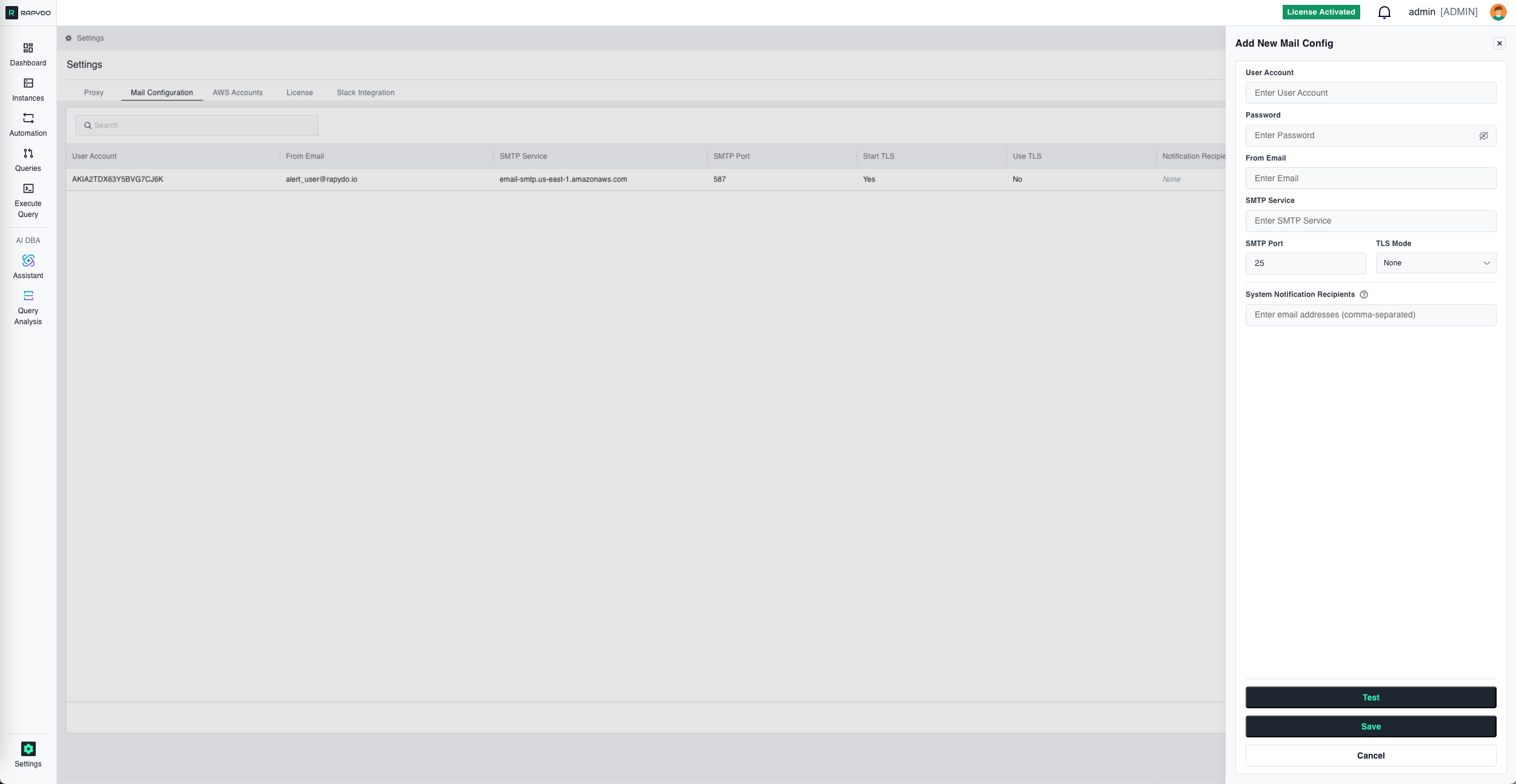Toggle password visibility with the eye icon
The width and height of the screenshot is (1516, 784).
1483,135
